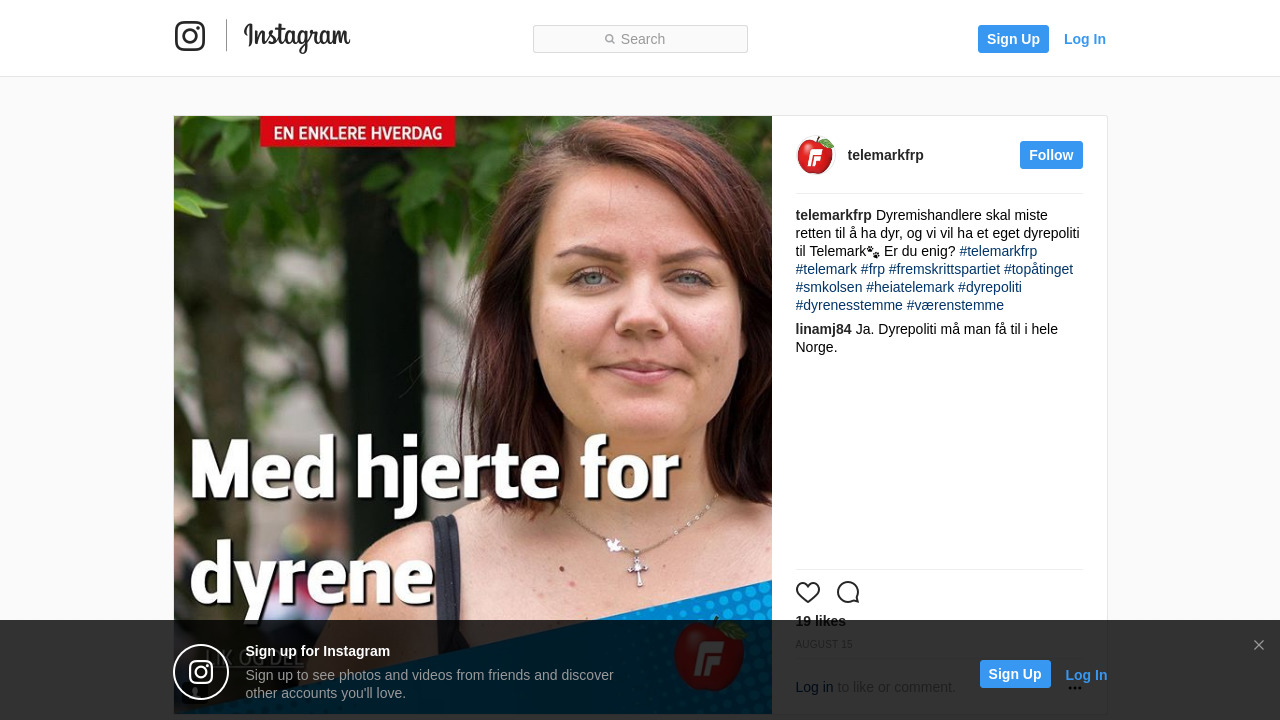This screenshot has height=720, width=1280.
Task: Click Sign Up in bottom banner
Action: 1015,674
